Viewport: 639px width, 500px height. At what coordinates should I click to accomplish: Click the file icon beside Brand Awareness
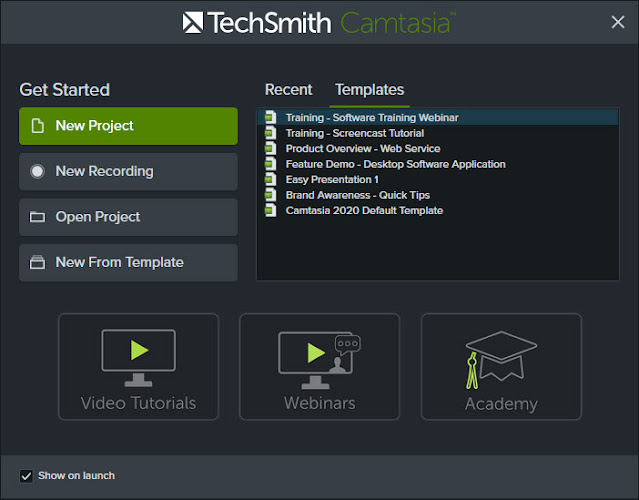click(270, 195)
